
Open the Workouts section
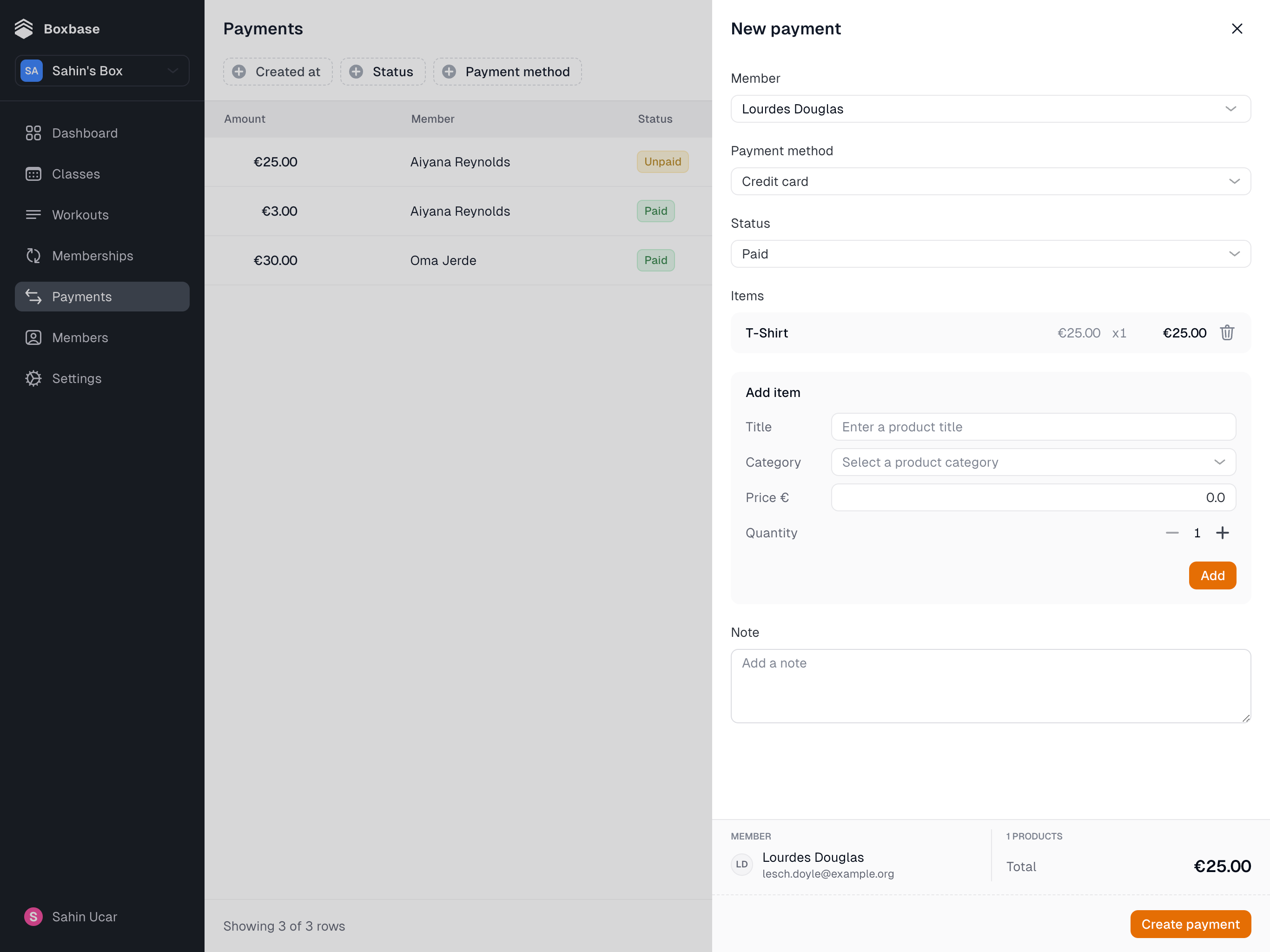tap(80, 215)
